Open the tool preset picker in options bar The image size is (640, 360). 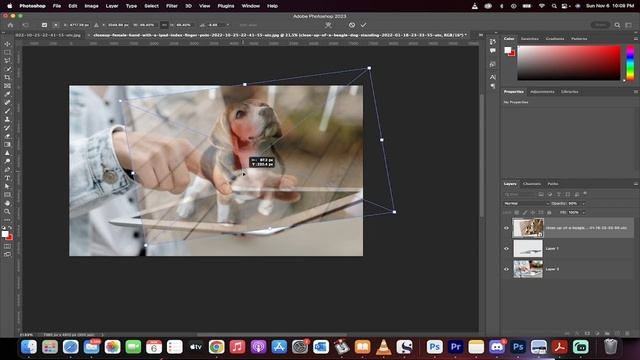25,25
